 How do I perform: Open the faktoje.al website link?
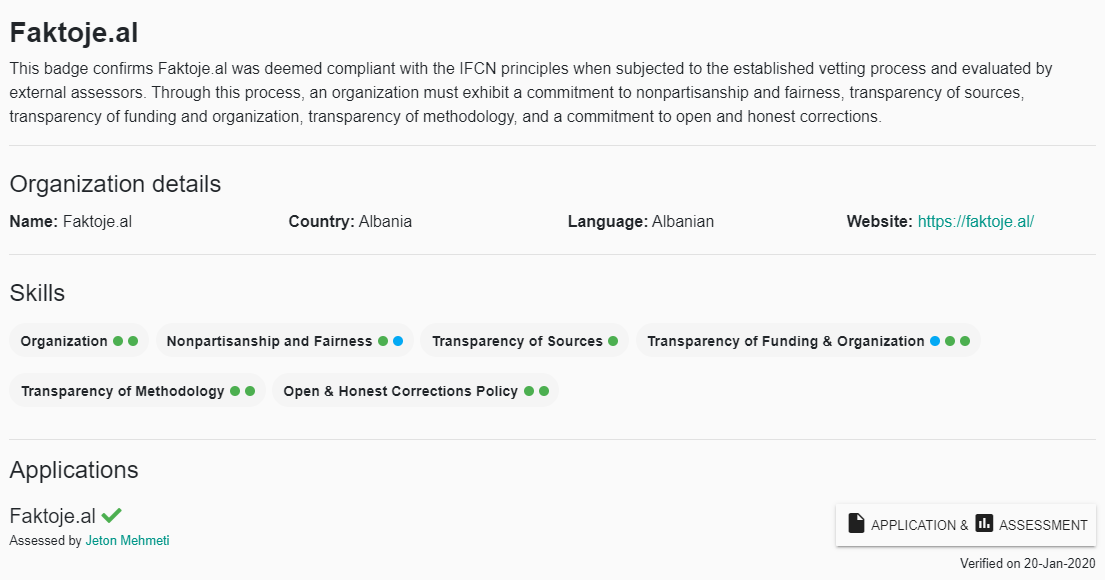pyautogui.click(x=975, y=221)
